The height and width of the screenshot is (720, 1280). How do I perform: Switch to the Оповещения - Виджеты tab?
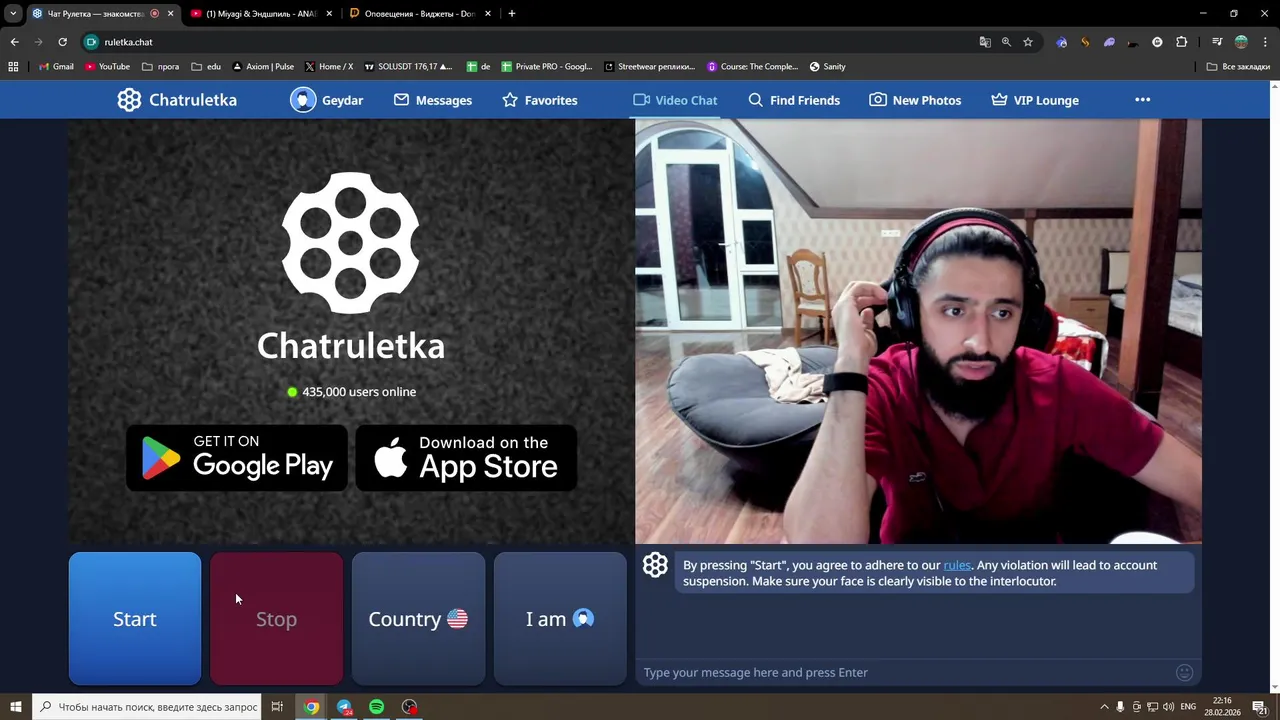pyautogui.click(x=420, y=14)
